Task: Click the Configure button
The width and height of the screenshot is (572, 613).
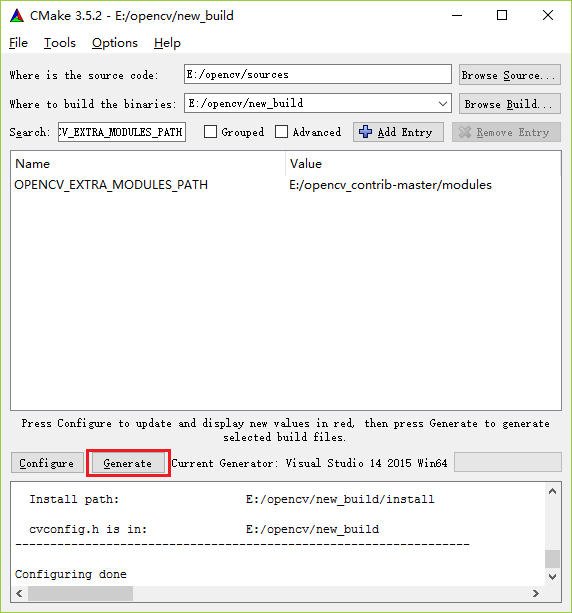Action: click(47, 463)
